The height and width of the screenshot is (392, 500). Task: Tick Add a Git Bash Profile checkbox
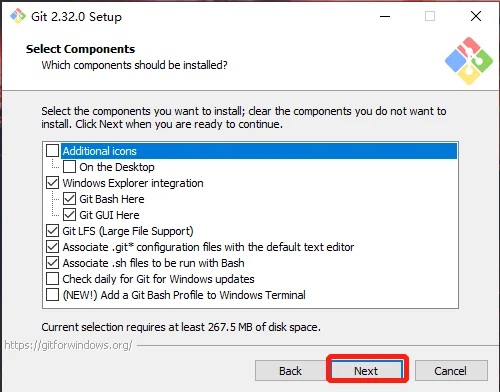pos(52,295)
